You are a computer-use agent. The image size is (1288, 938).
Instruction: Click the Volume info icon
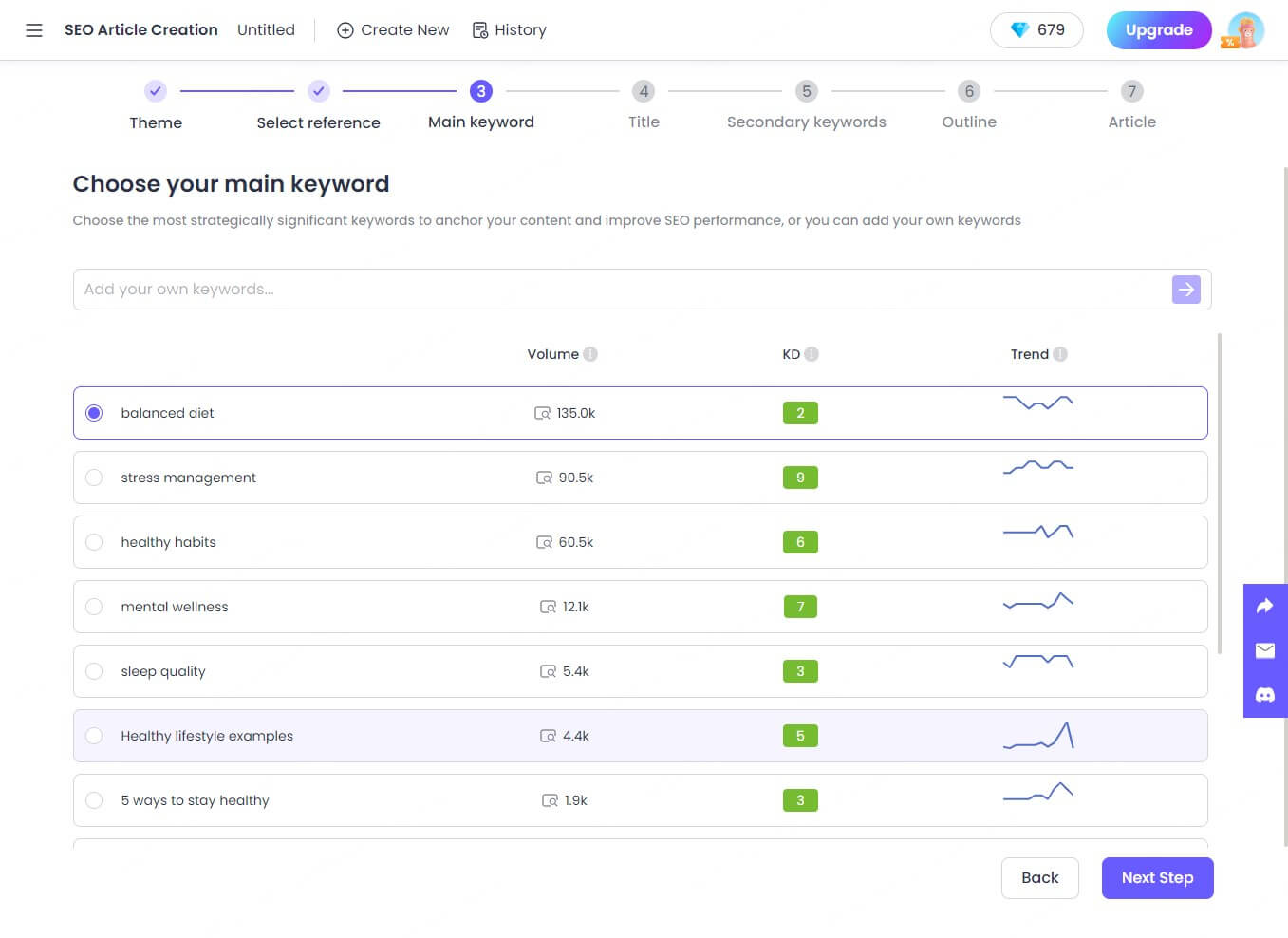[590, 354]
